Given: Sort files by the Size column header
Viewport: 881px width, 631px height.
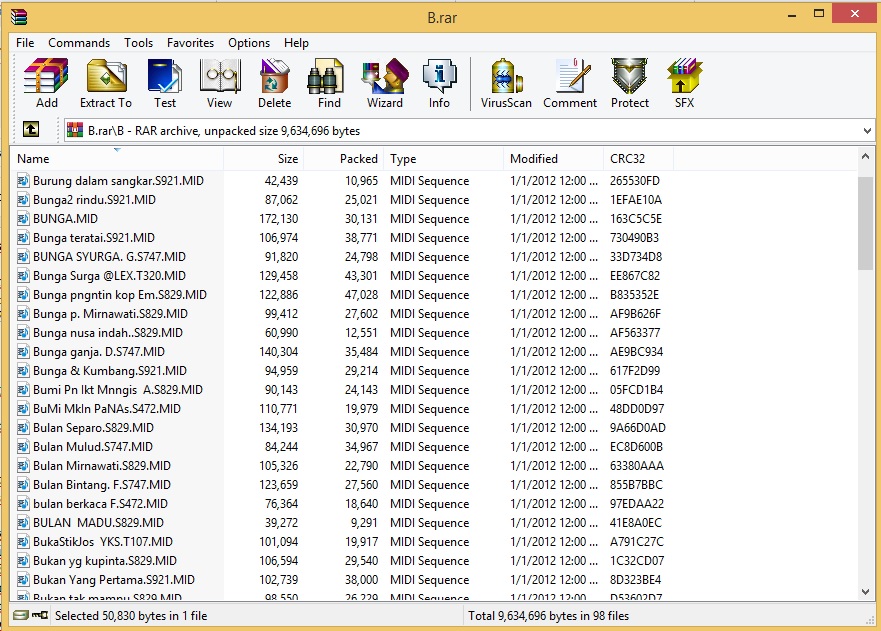Looking at the screenshot, I should click(264, 158).
